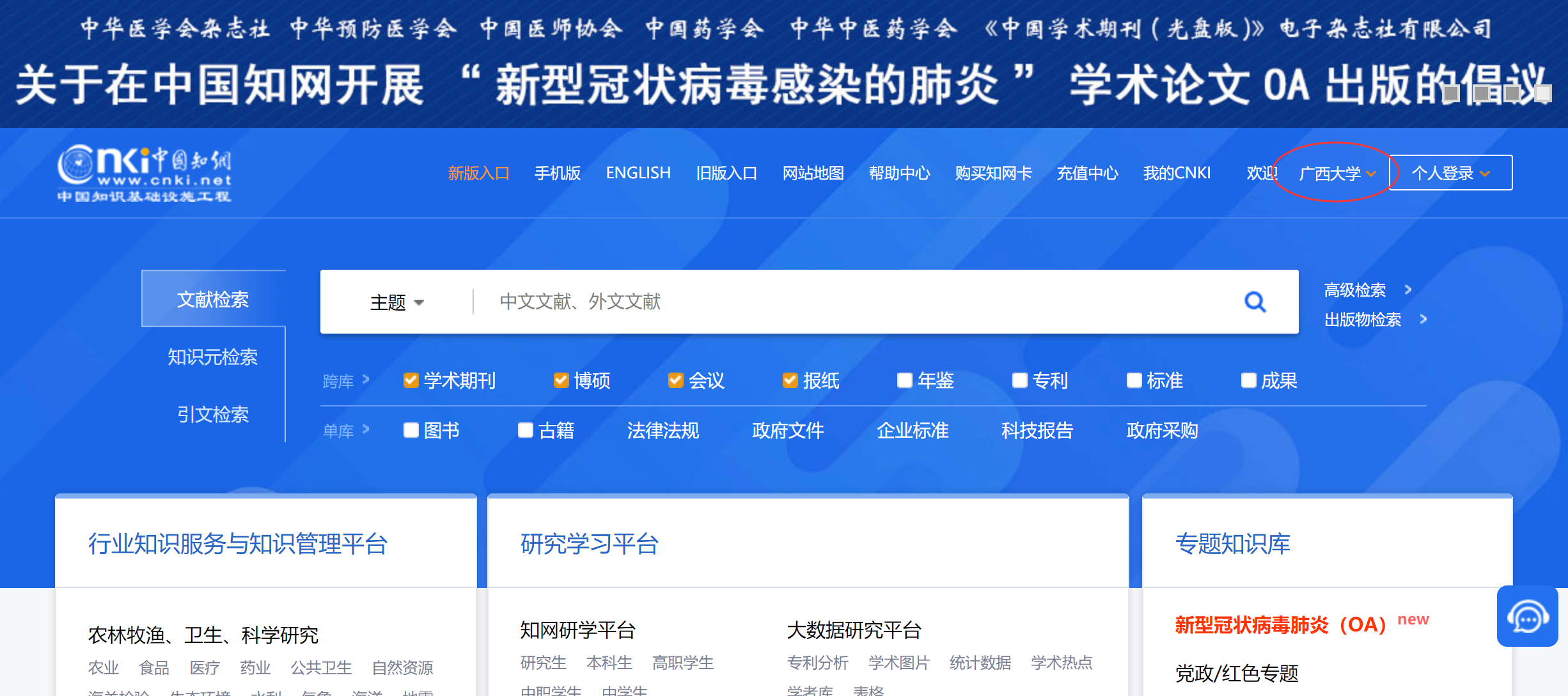Click the search input field

point(851,302)
